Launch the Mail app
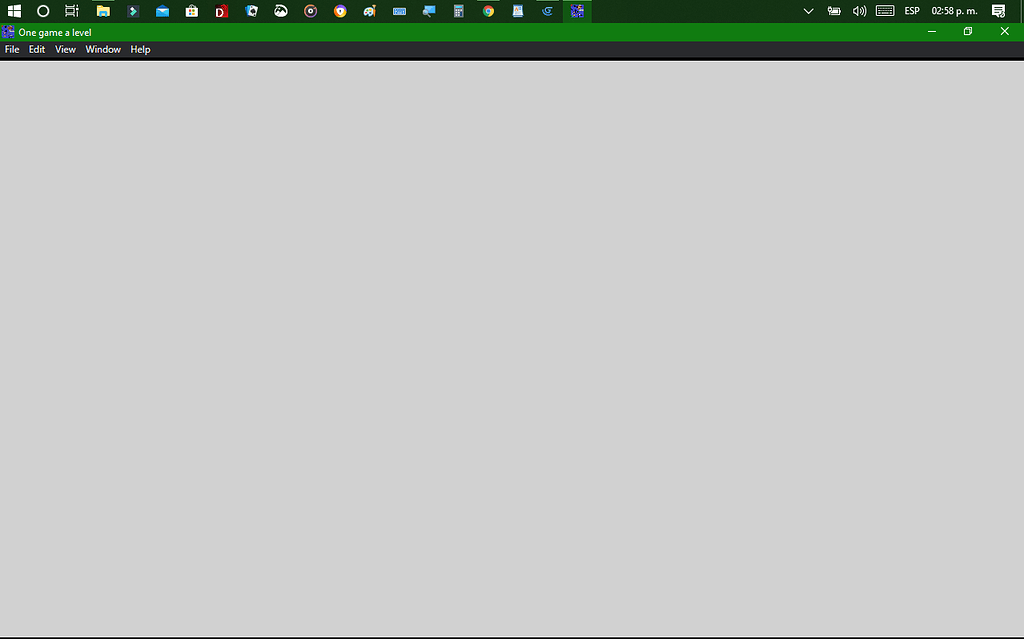Screen dimensions: 1024x639 (162, 11)
